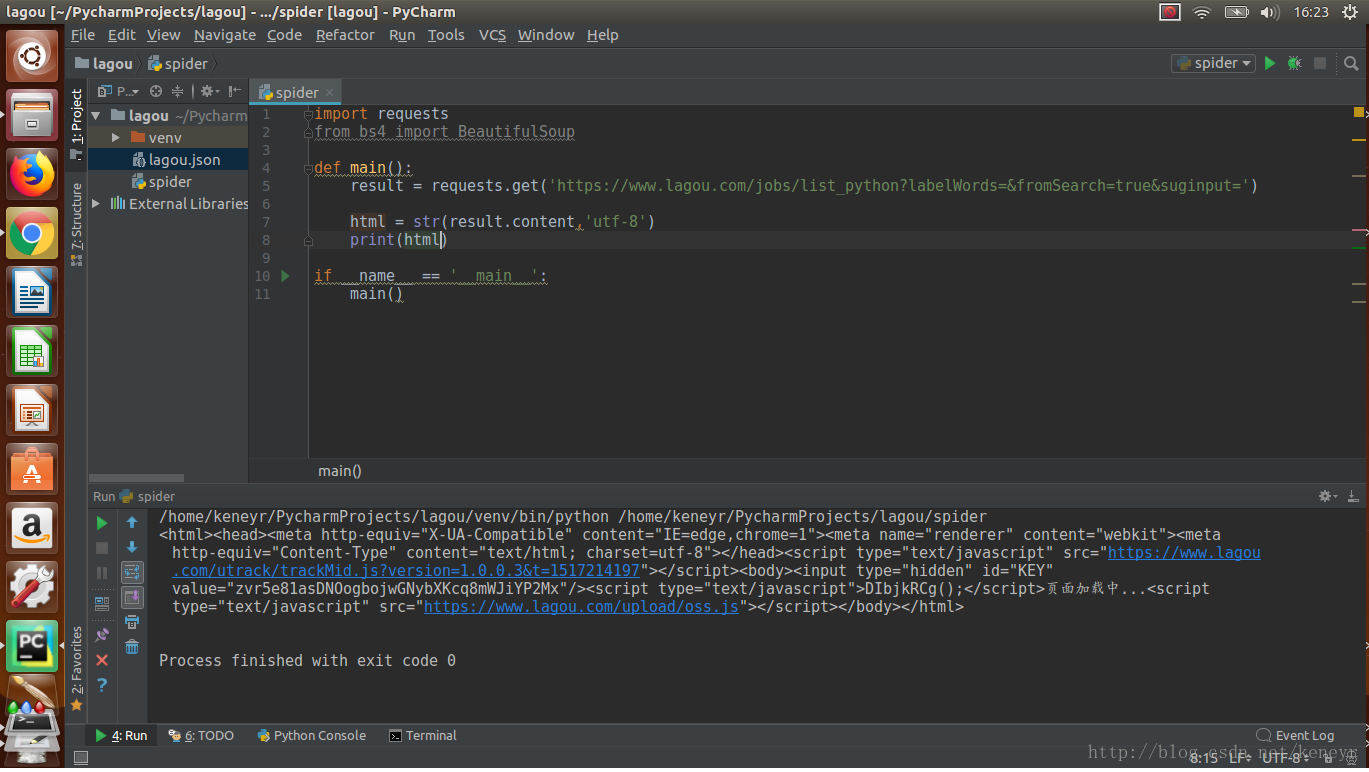Open the Project view selector dropdown
This screenshot has height=772, width=1369.
coord(119,91)
